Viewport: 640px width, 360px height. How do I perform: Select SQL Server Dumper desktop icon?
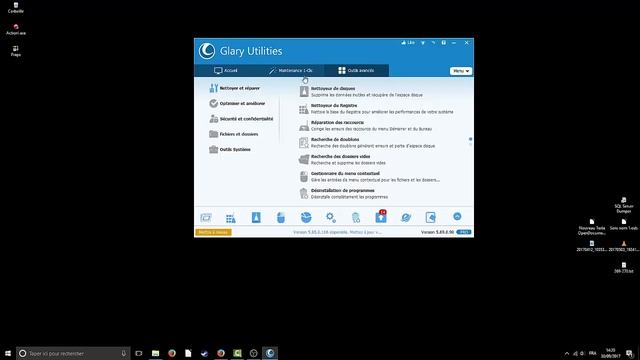point(624,205)
